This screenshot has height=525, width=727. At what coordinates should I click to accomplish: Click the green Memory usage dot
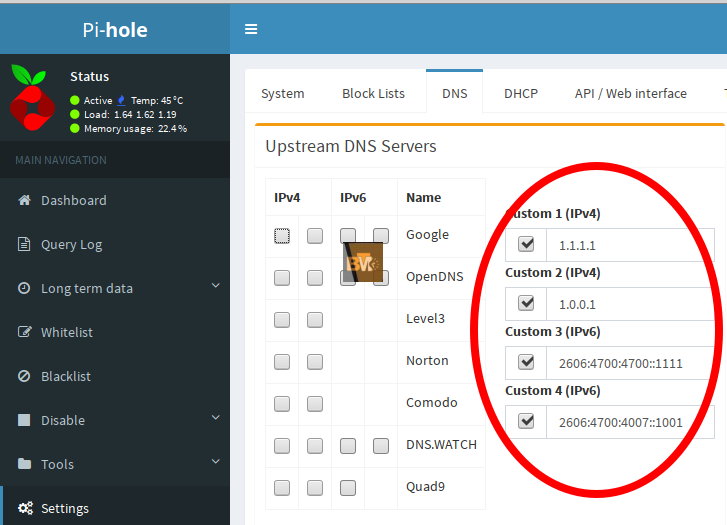pyautogui.click(x=75, y=128)
